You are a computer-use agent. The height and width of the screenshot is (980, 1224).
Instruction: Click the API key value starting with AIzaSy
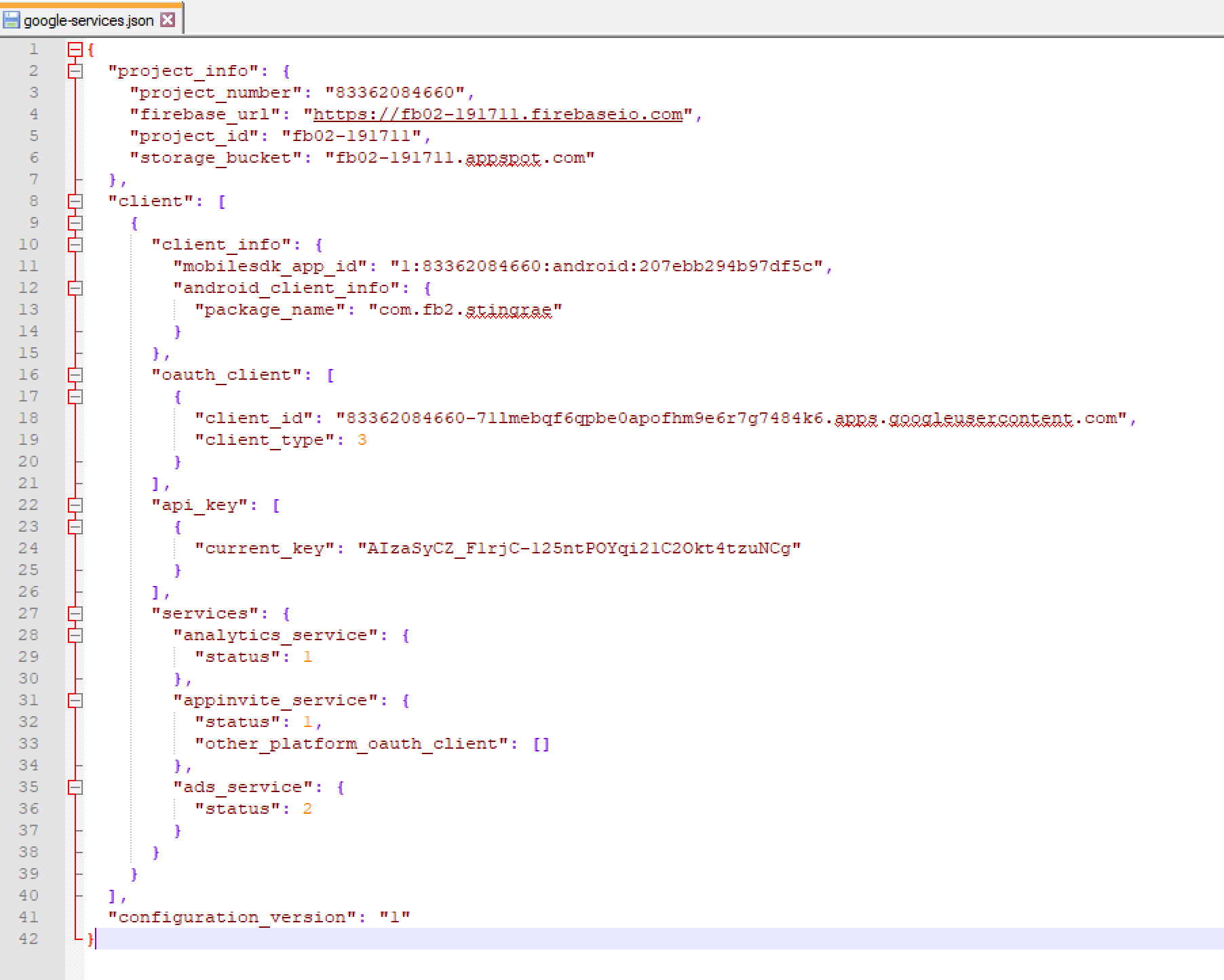pos(579,549)
